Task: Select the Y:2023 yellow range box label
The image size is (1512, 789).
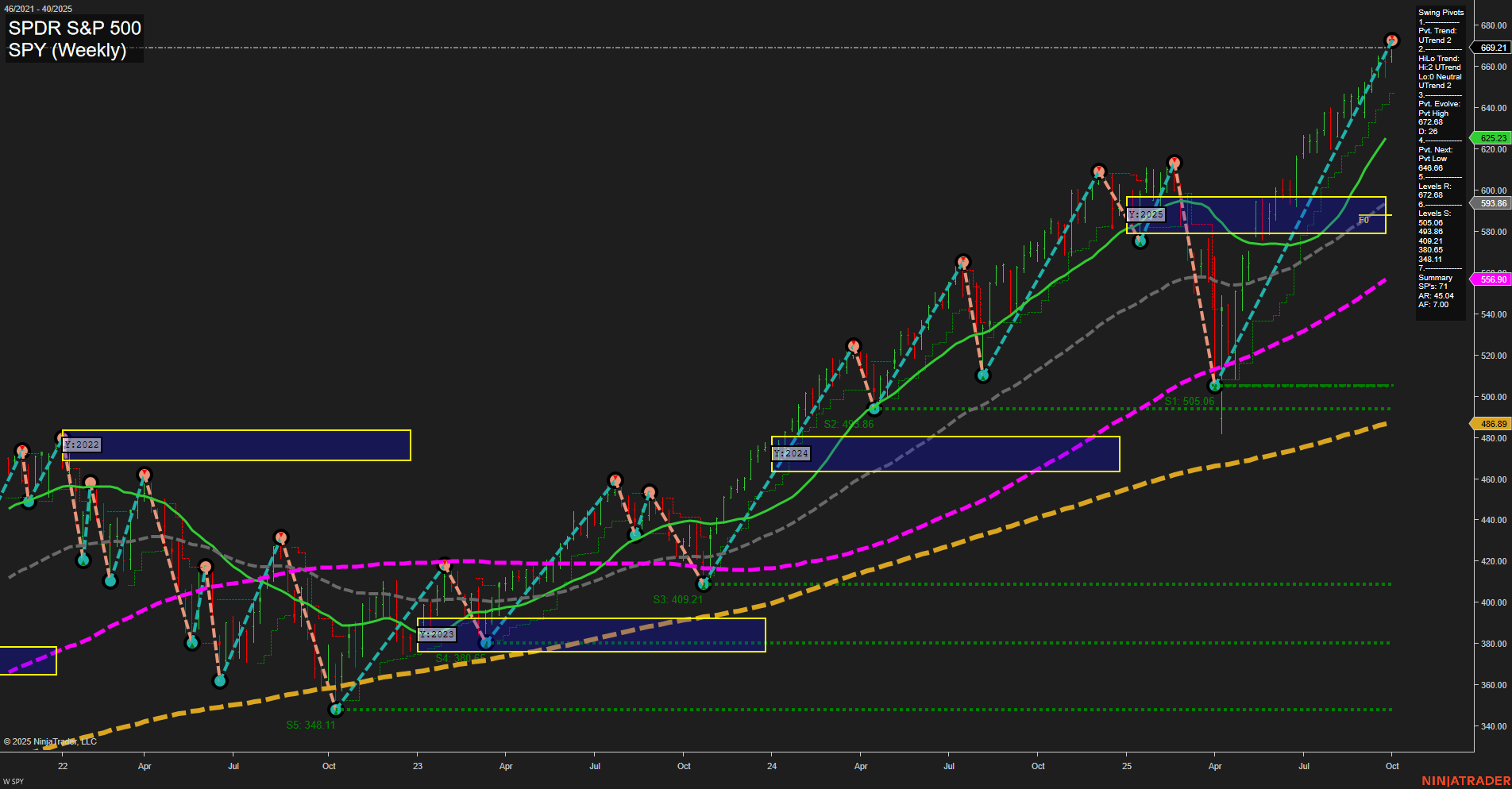Action: 436,634
